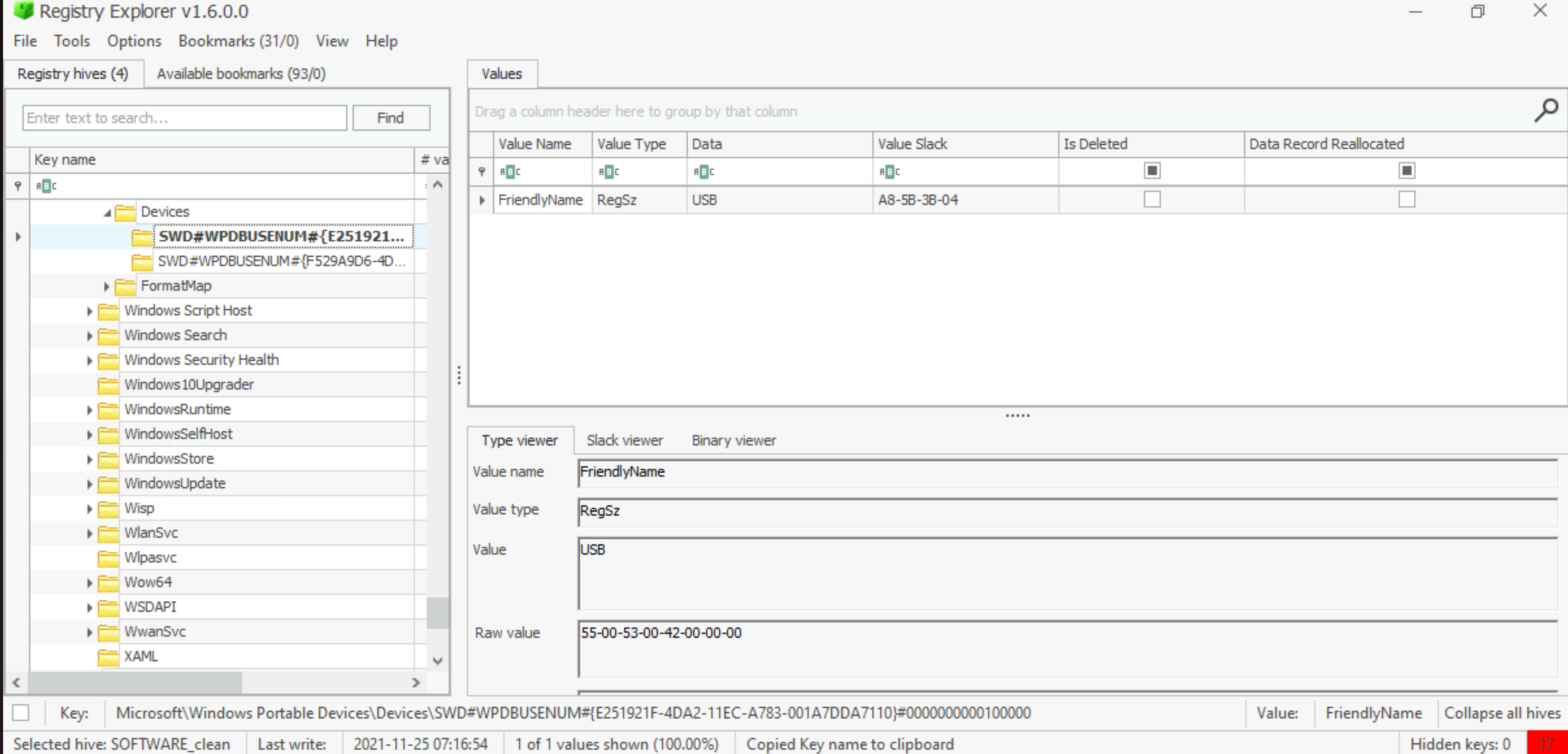Image resolution: width=1568 pixels, height=754 pixels.
Task: Toggle Is Deleted filter checkbox
Action: tap(1152, 171)
